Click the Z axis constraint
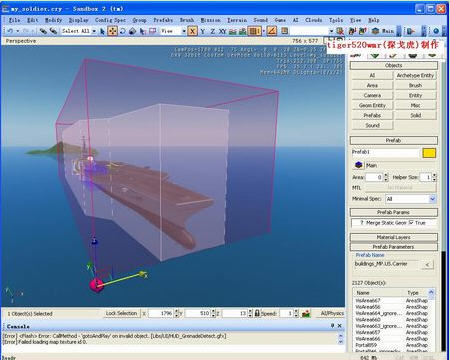 (x=212, y=31)
